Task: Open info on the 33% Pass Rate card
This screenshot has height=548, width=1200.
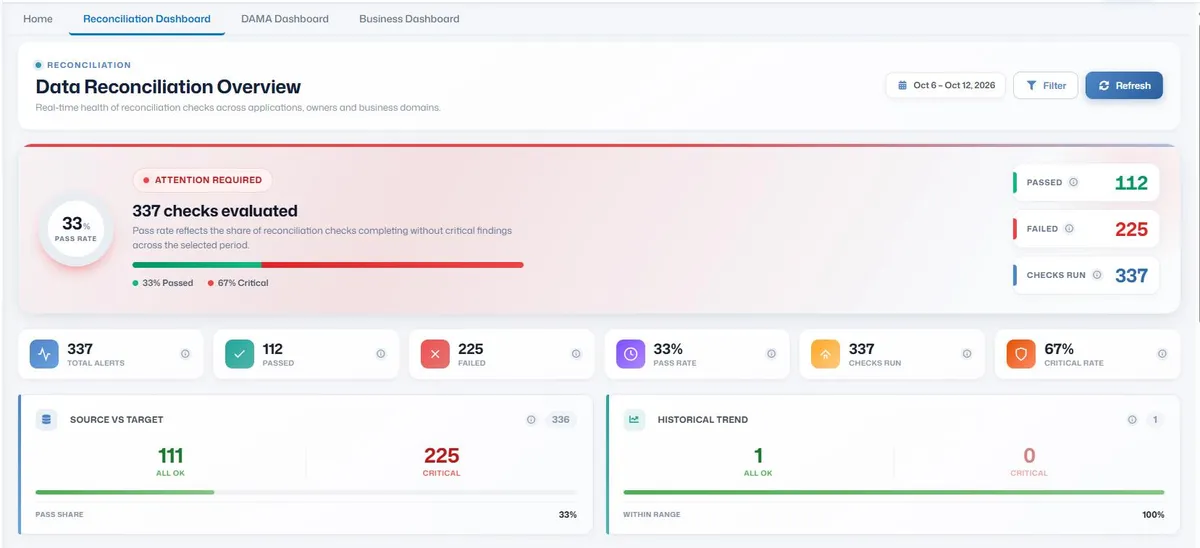Action: point(771,354)
